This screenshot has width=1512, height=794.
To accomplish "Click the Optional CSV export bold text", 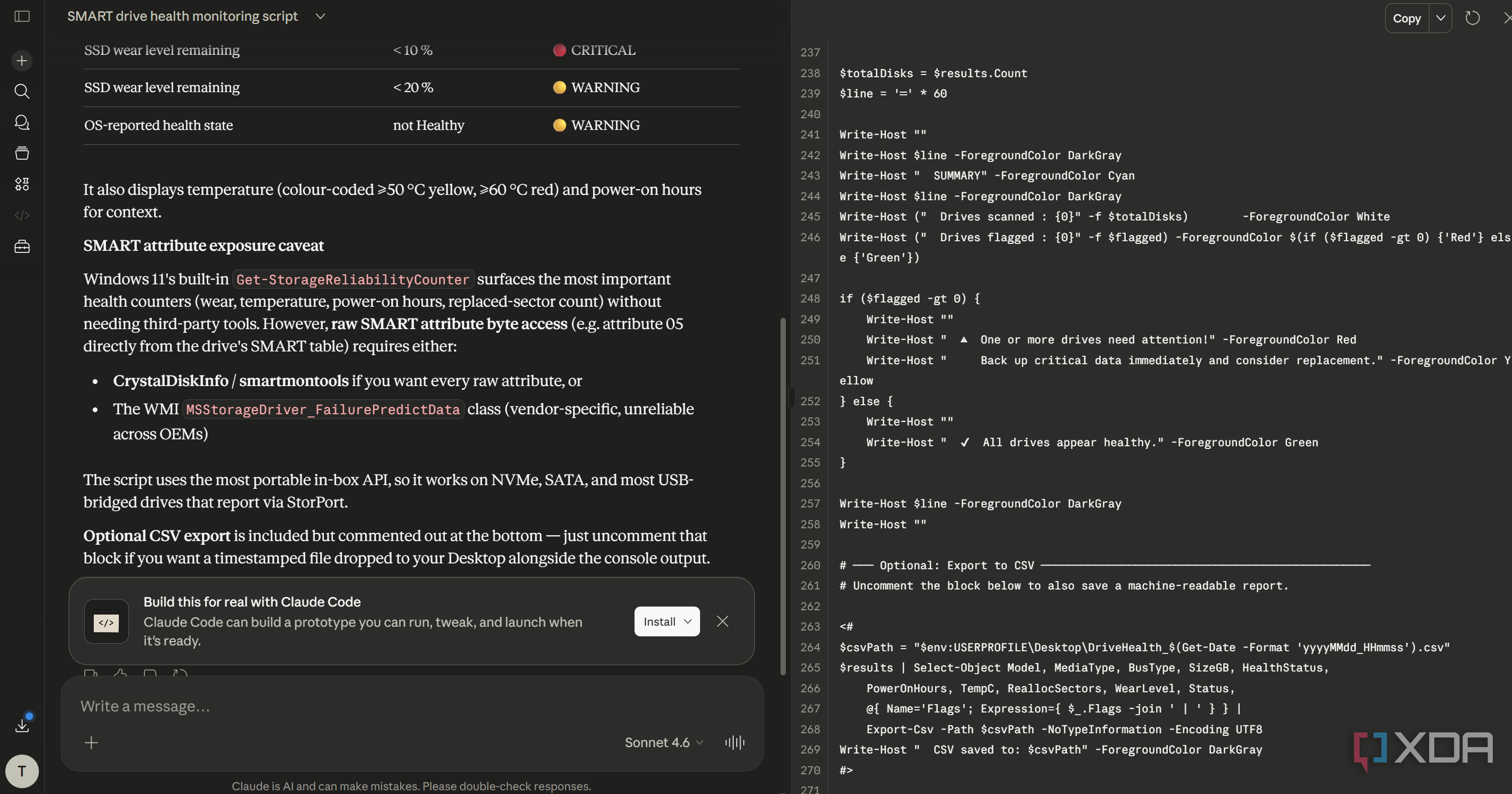I will click(x=157, y=536).
